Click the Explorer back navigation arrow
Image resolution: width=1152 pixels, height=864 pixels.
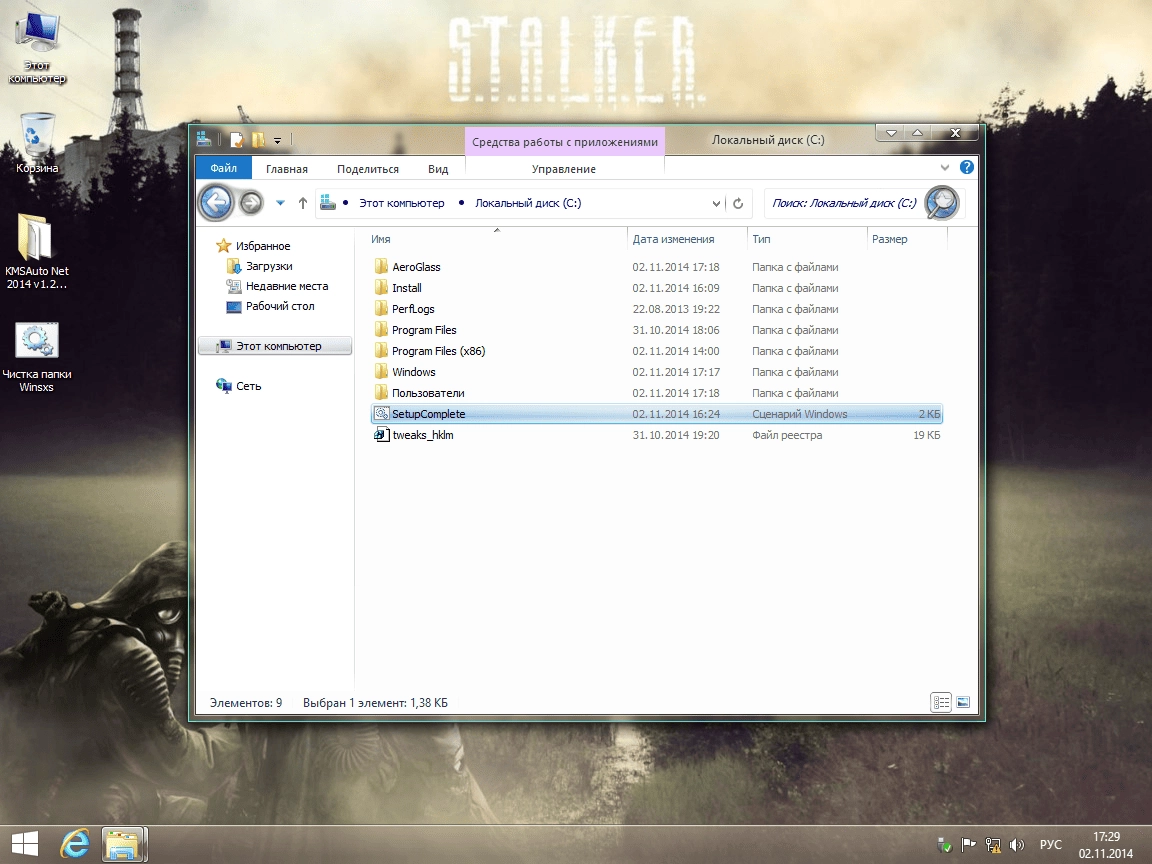tap(216, 203)
